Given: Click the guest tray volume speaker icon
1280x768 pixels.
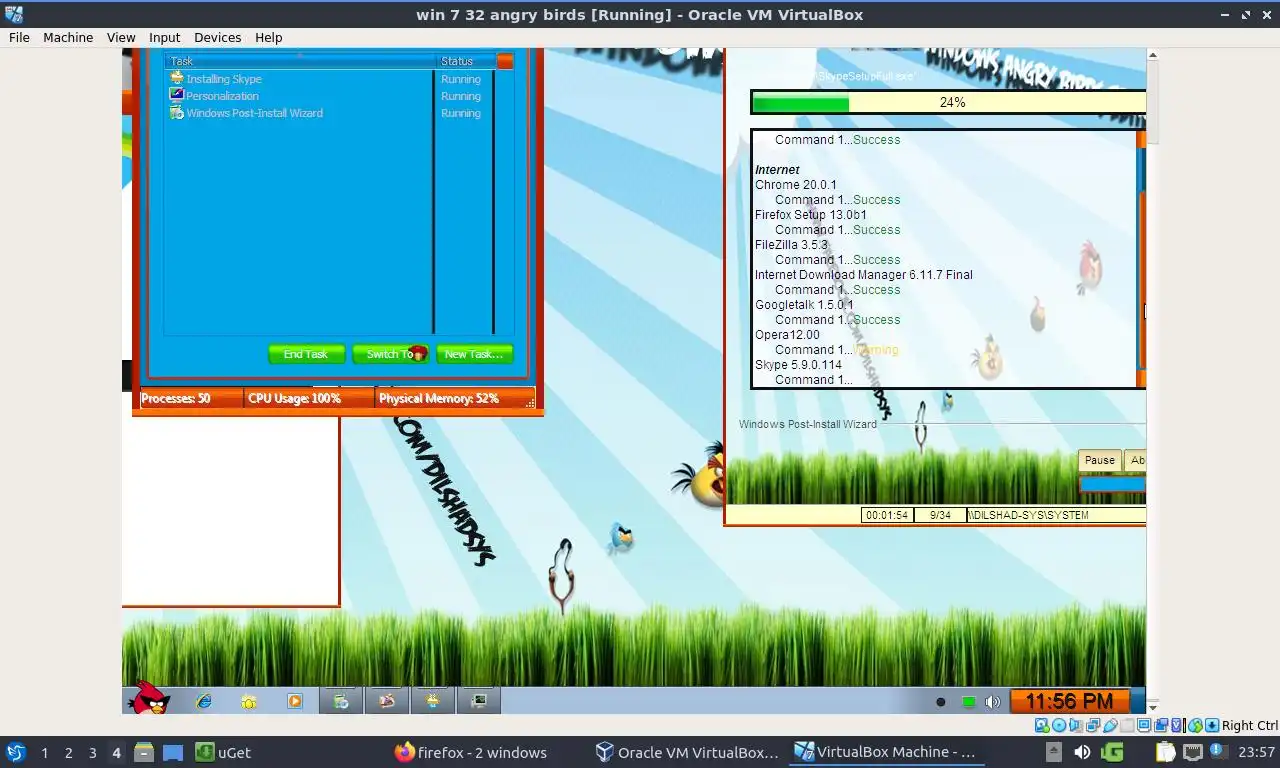Looking at the screenshot, I should [x=992, y=702].
